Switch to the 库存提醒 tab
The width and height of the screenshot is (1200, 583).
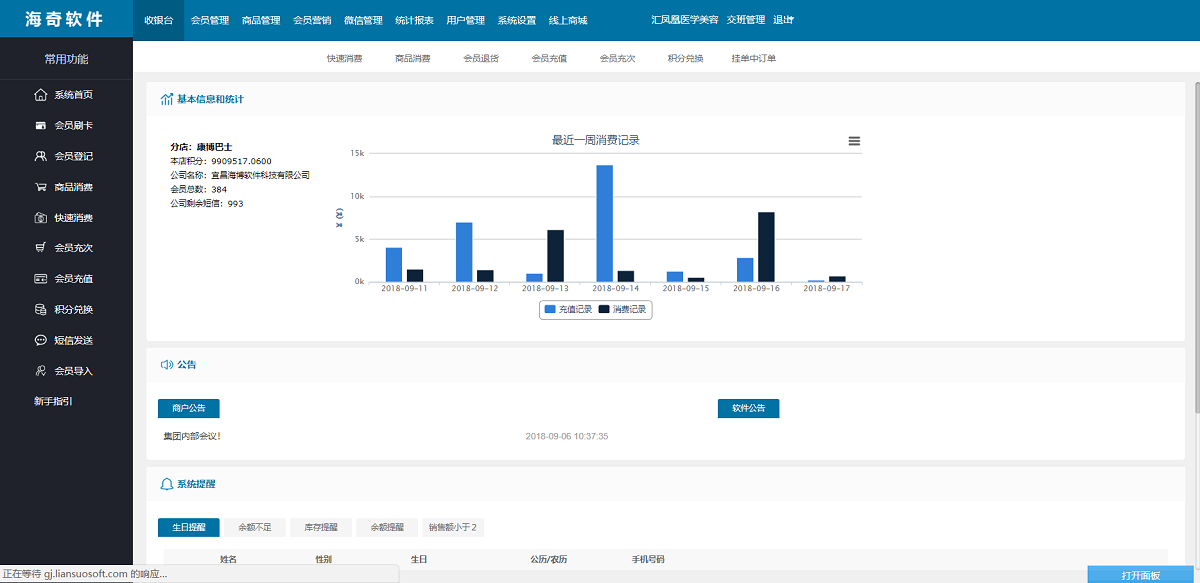click(322, 527)
